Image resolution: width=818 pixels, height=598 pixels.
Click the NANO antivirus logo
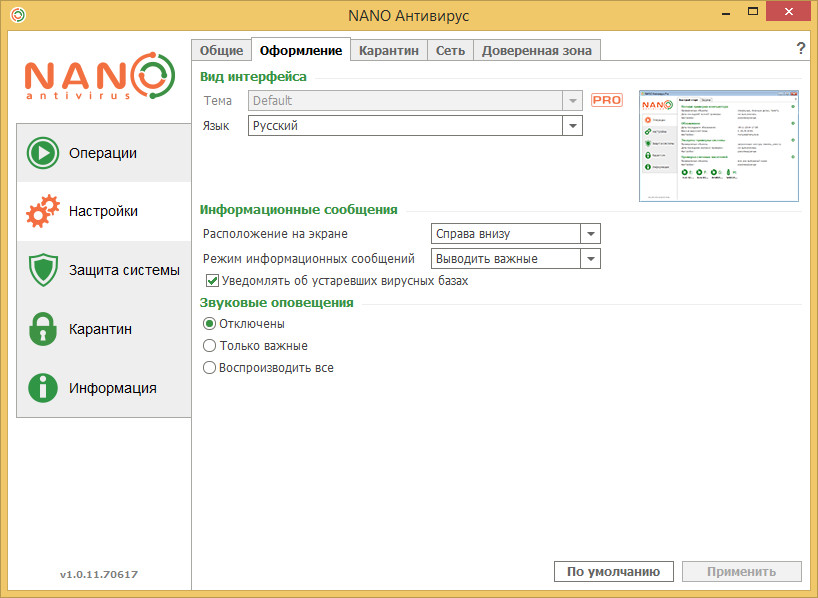coord(100,76)
